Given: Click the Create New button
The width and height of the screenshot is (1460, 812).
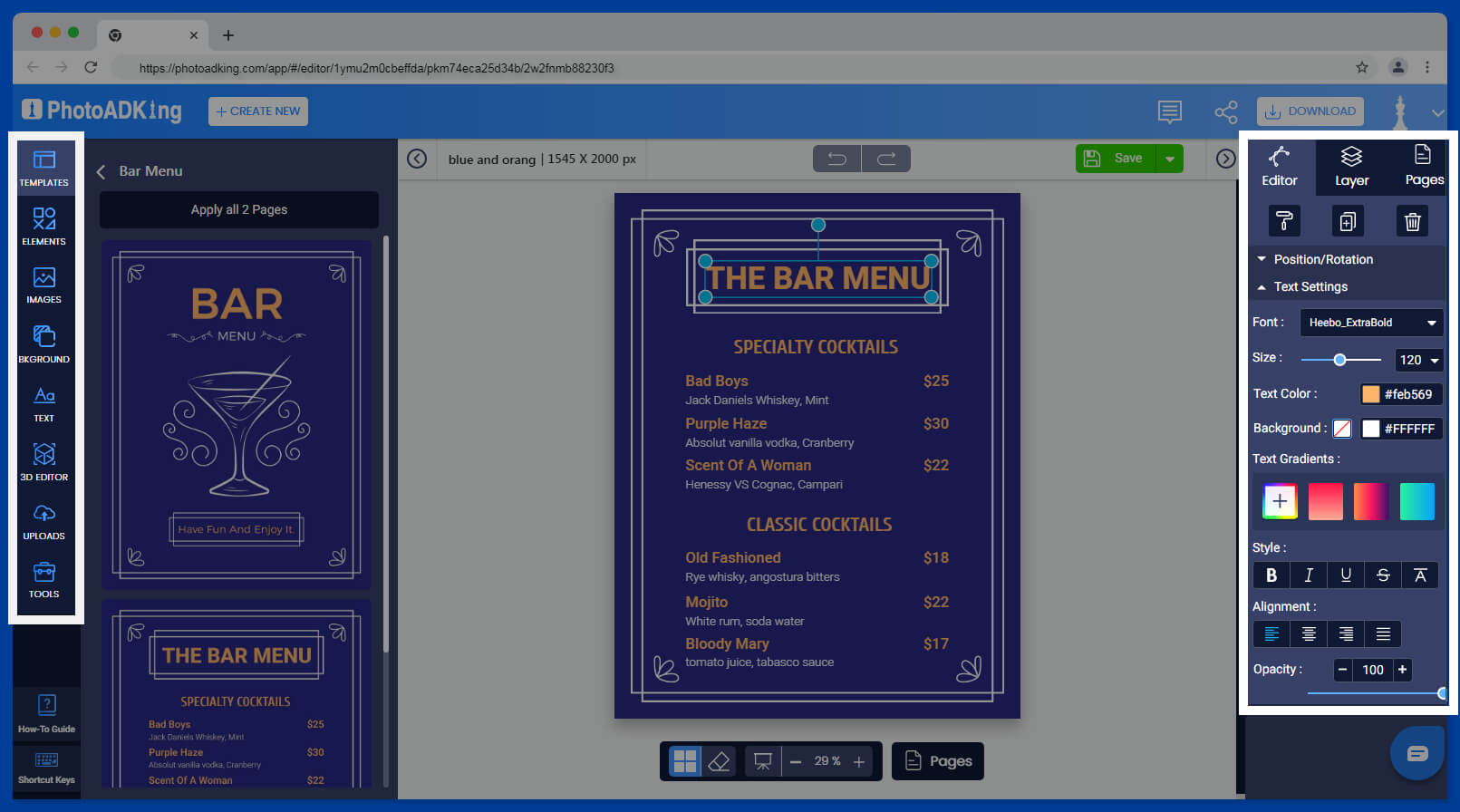Looking at the screenshot, I should (258, 111).
